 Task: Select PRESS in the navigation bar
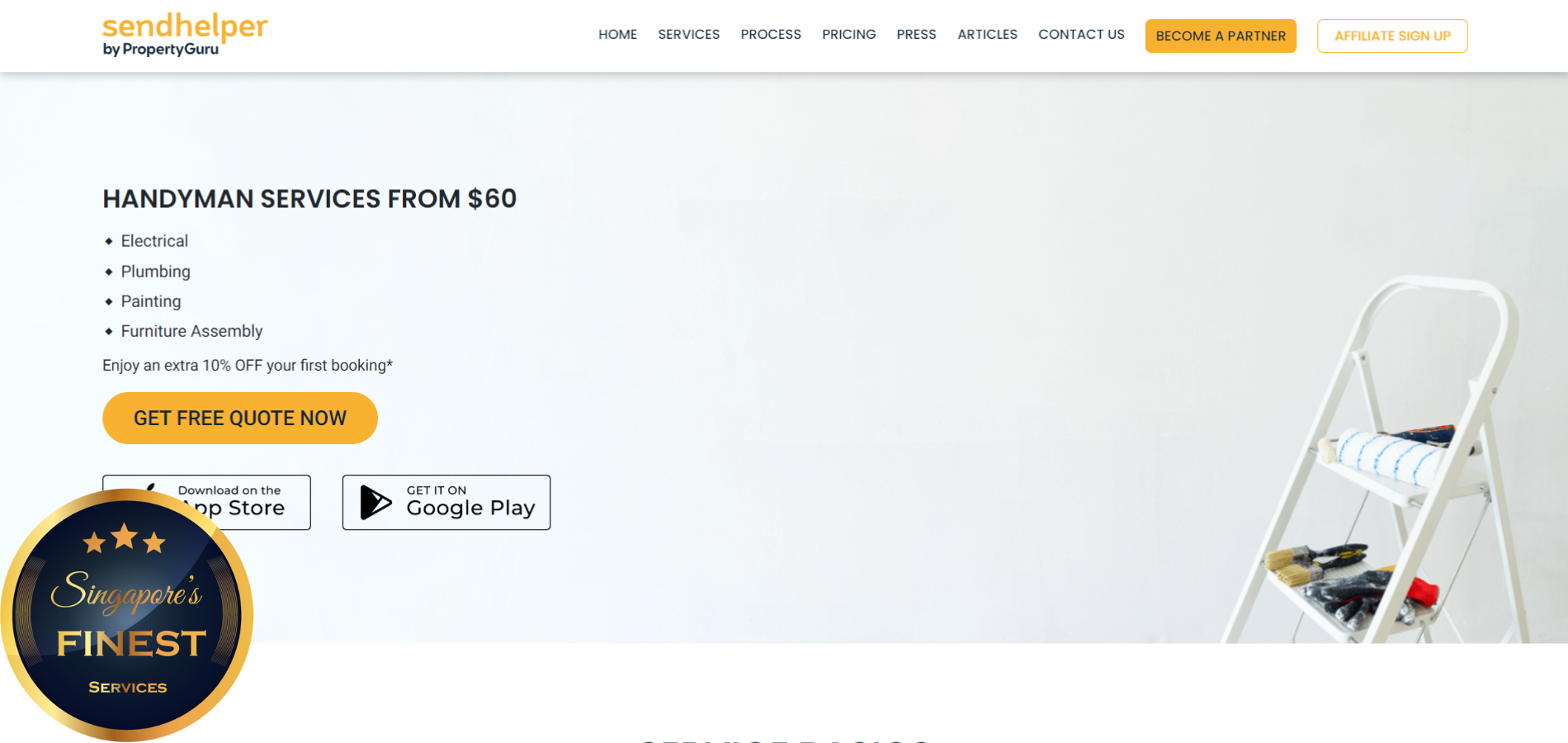tap(916, 35)
